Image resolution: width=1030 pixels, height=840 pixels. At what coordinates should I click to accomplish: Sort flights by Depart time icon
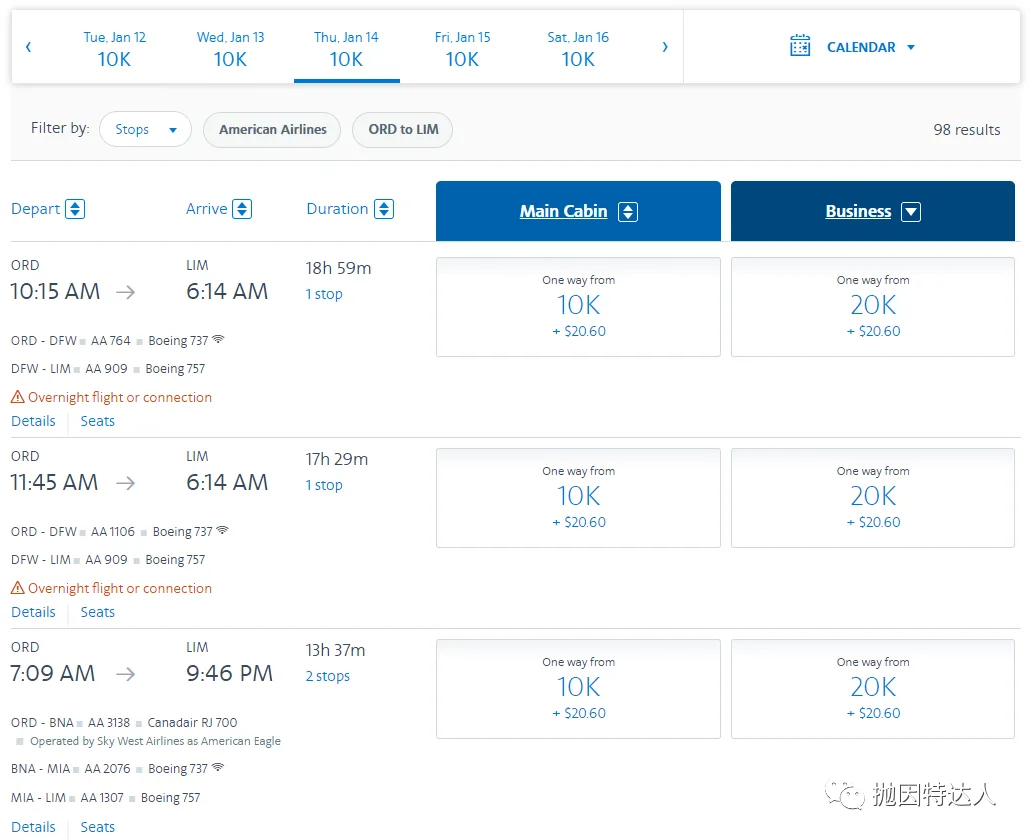pos(75,209)
